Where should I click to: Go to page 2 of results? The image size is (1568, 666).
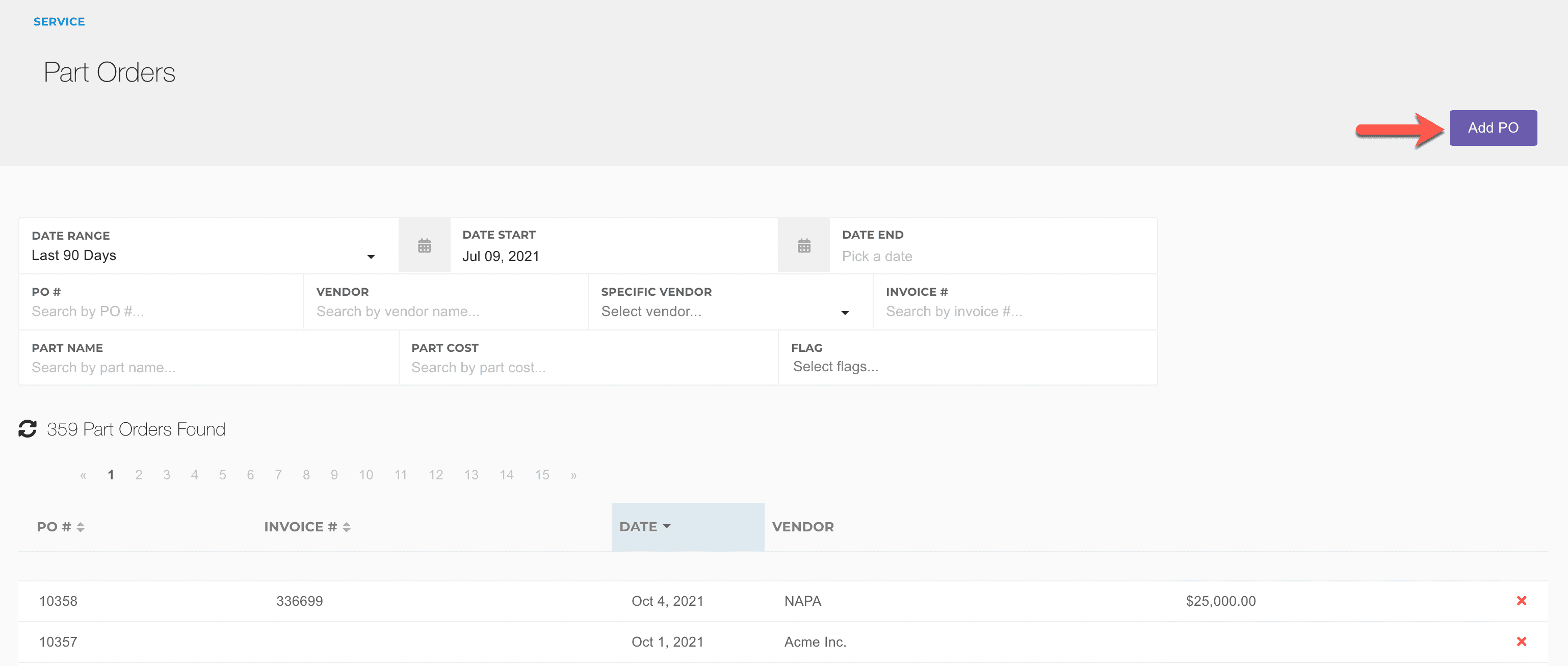(139, 475)
